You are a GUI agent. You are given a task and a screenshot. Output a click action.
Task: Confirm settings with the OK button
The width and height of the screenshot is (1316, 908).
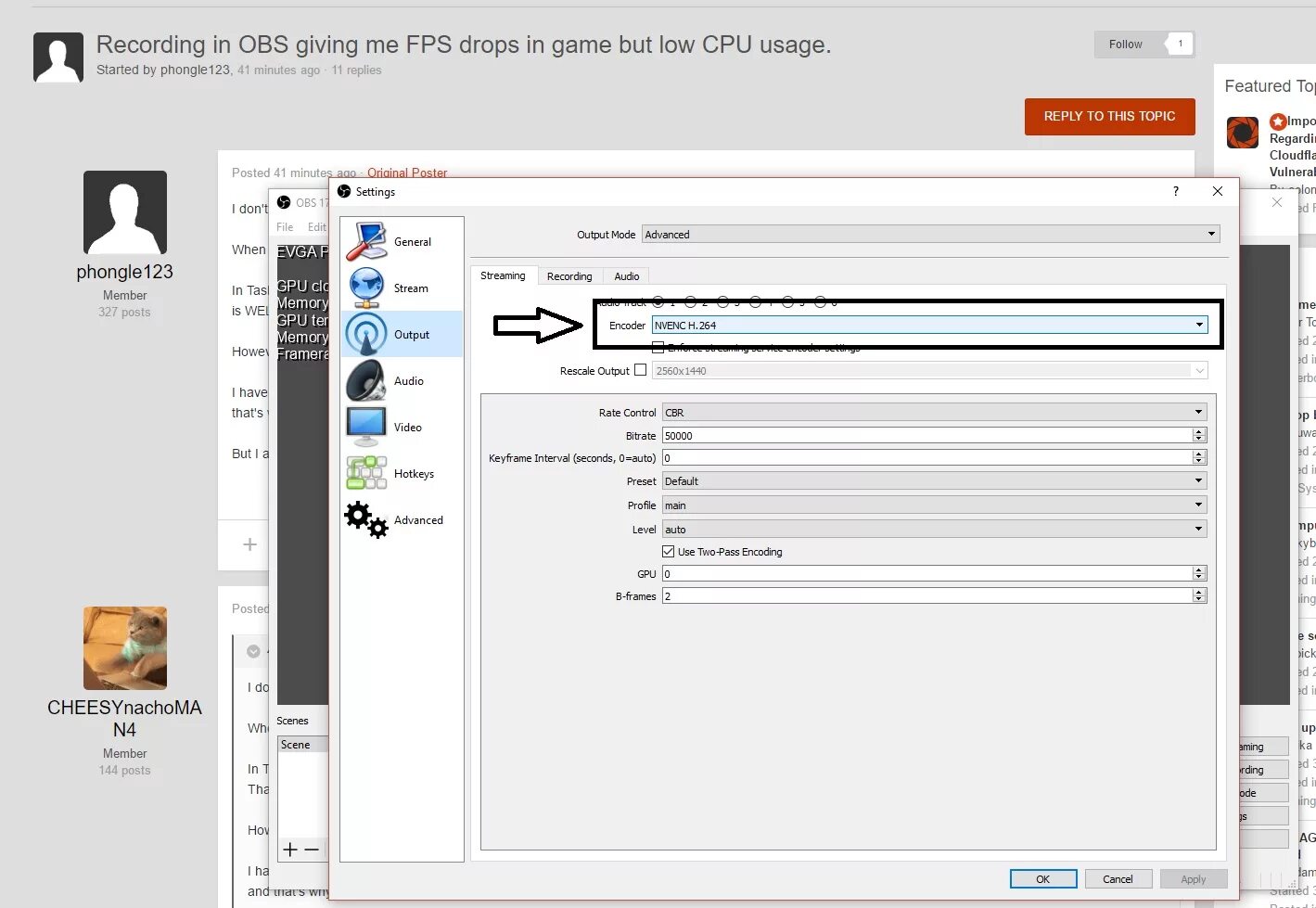click(1043, 879)
